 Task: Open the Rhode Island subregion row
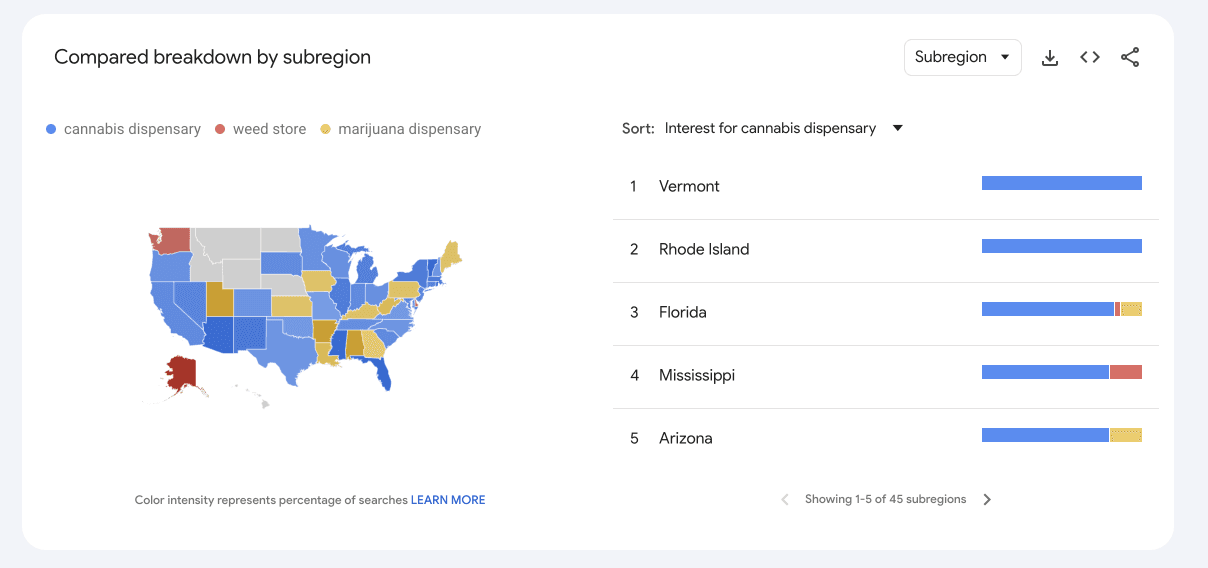point(704,249)
